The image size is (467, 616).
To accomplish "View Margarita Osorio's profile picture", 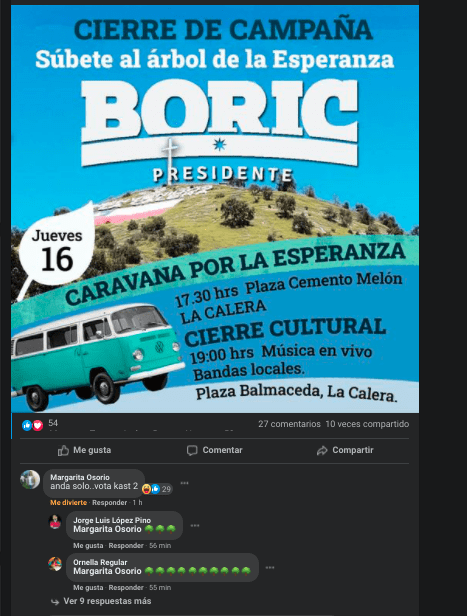I will [x=30, y=479].
